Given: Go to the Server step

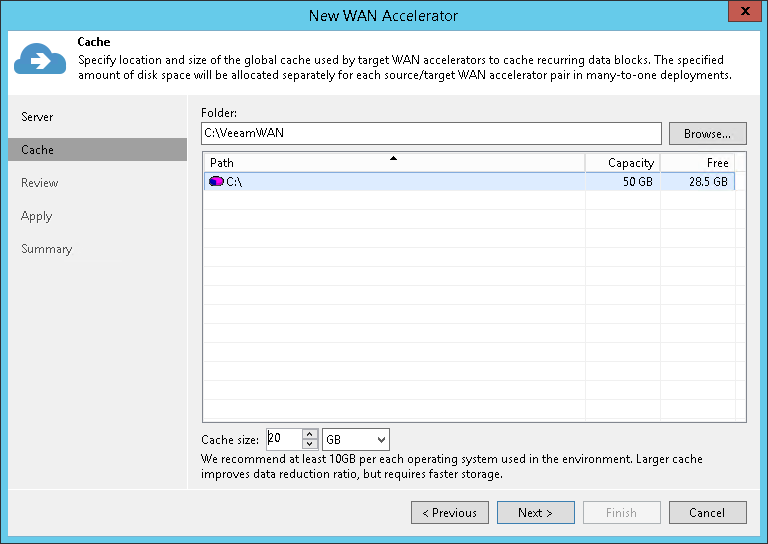Looking at the screenshot, I should pos(37,117).
